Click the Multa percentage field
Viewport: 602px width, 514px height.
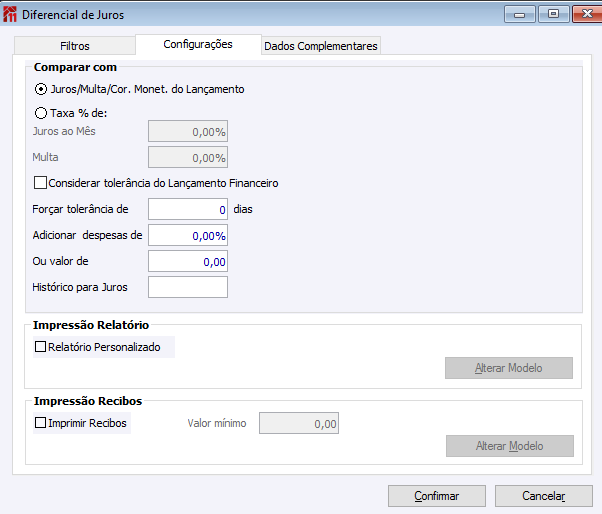tap(188, 157)
